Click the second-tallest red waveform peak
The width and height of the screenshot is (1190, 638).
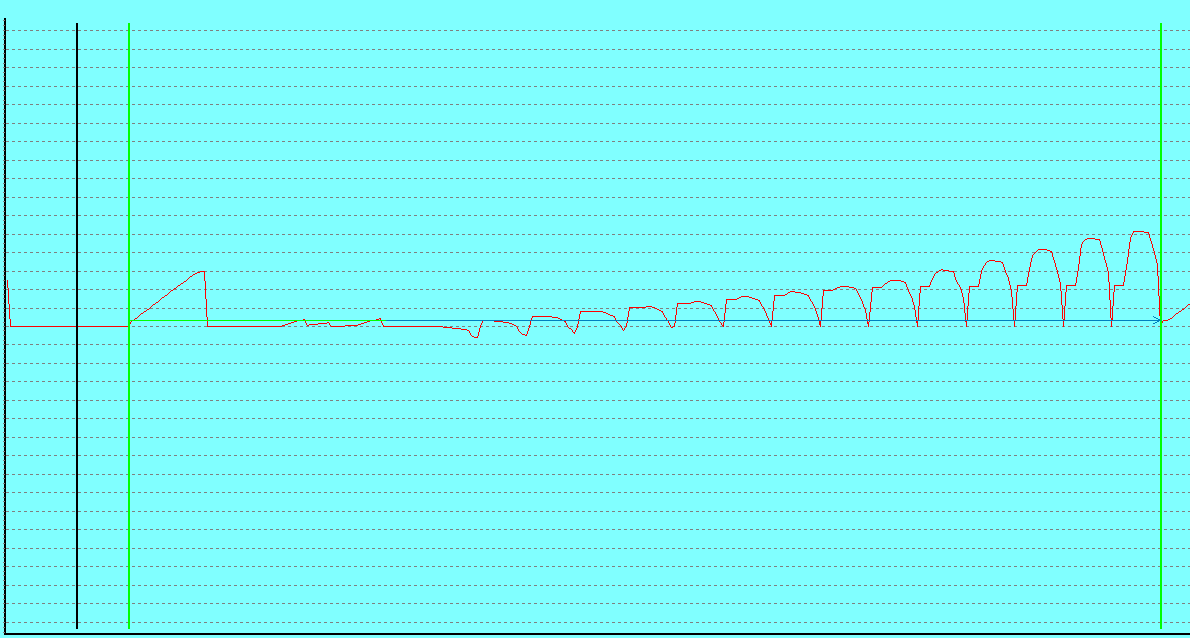tap(1092, 239)
